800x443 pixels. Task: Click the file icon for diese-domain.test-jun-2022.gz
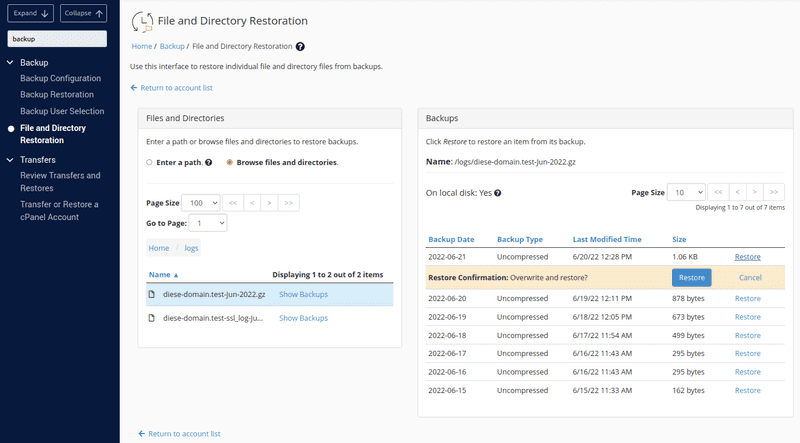152,294
